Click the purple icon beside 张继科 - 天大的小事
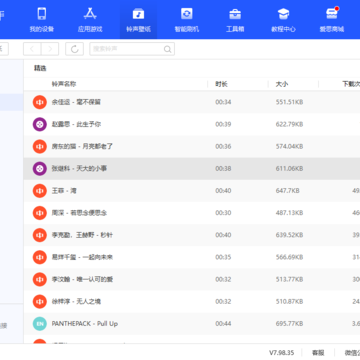 click(40, 169)
